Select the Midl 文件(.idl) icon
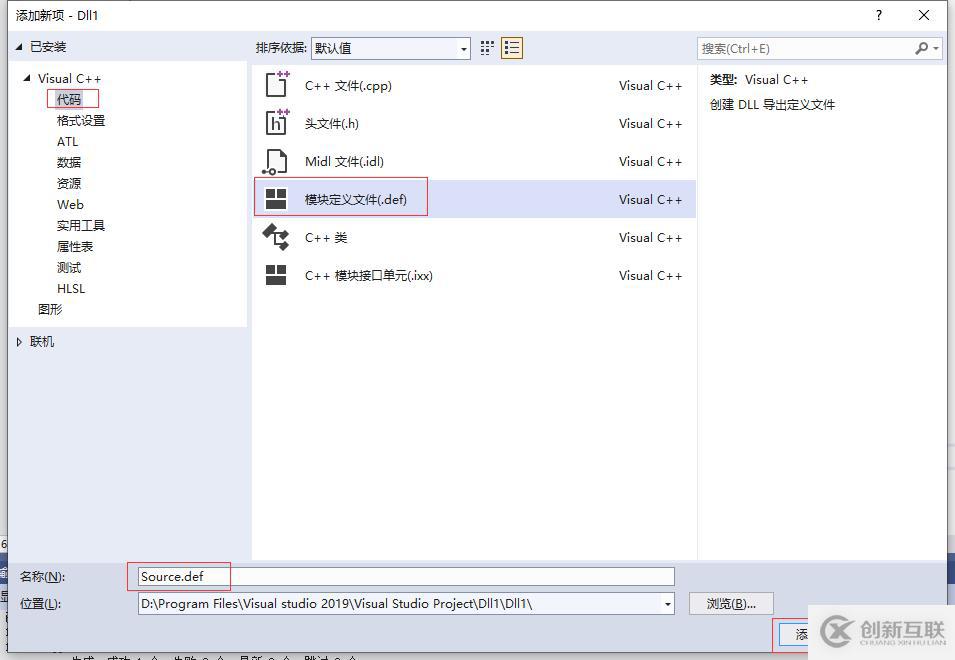 [x=275, y=161]
